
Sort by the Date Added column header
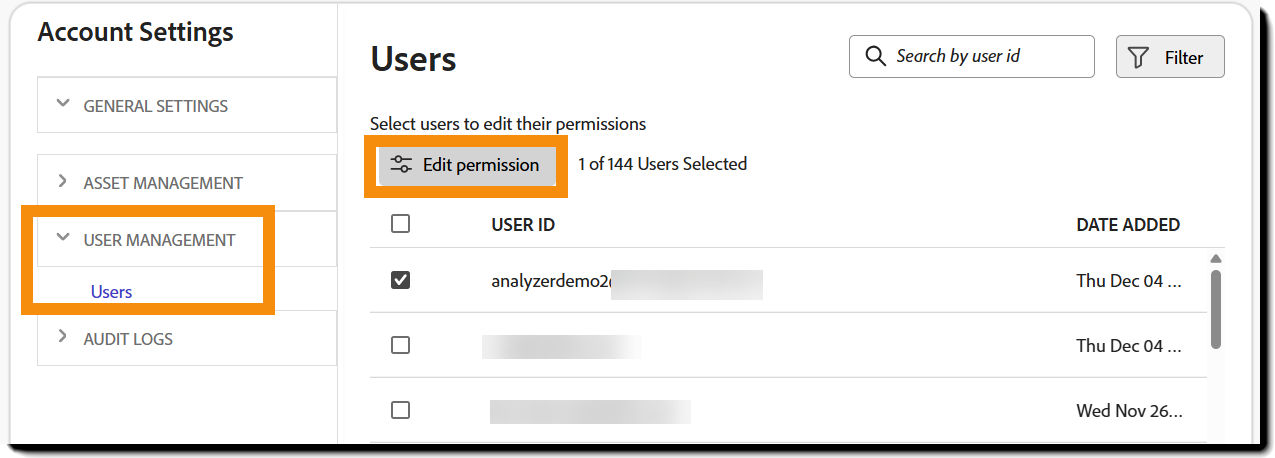click(x=1127, y=225)
